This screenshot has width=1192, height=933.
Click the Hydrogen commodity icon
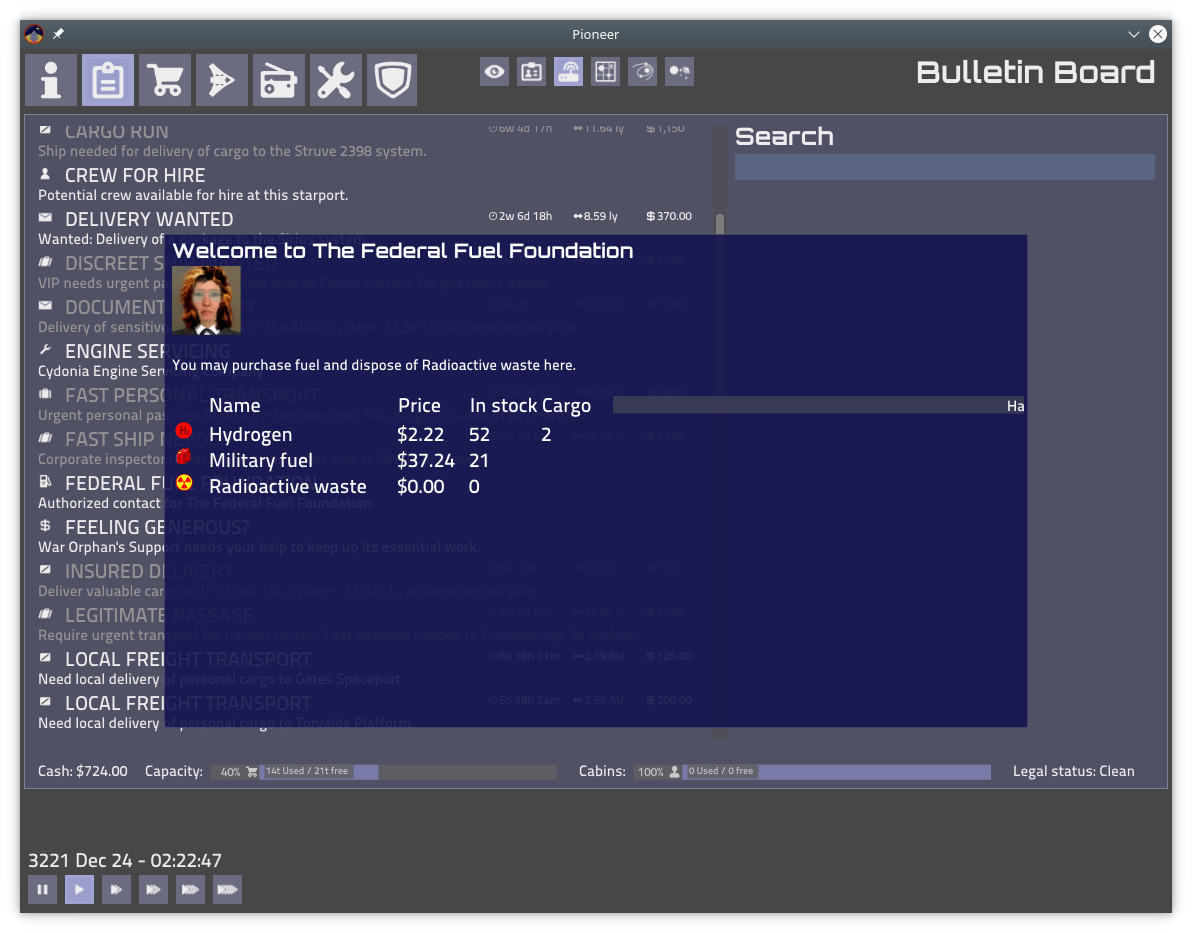click(x=184, y=431)
